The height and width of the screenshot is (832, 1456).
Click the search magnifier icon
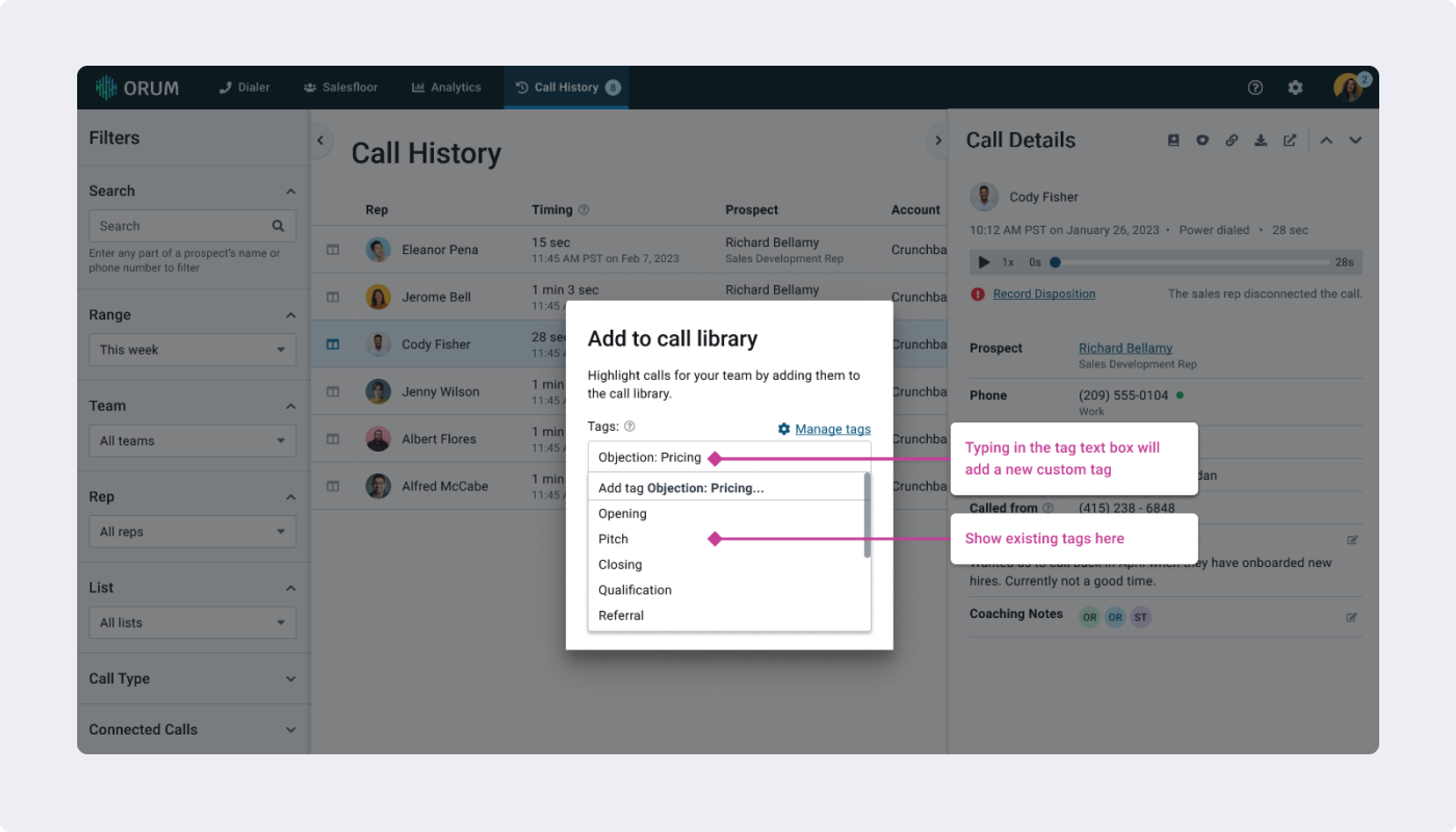(x=278, y=226)
